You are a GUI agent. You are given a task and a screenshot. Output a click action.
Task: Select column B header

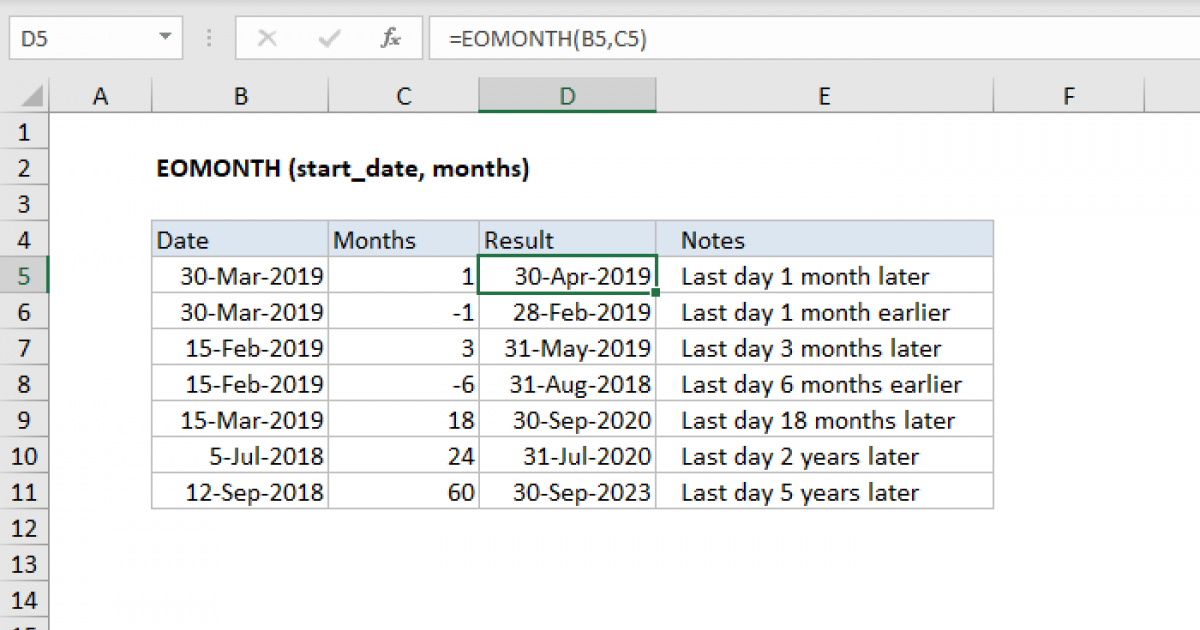point(240,95)
